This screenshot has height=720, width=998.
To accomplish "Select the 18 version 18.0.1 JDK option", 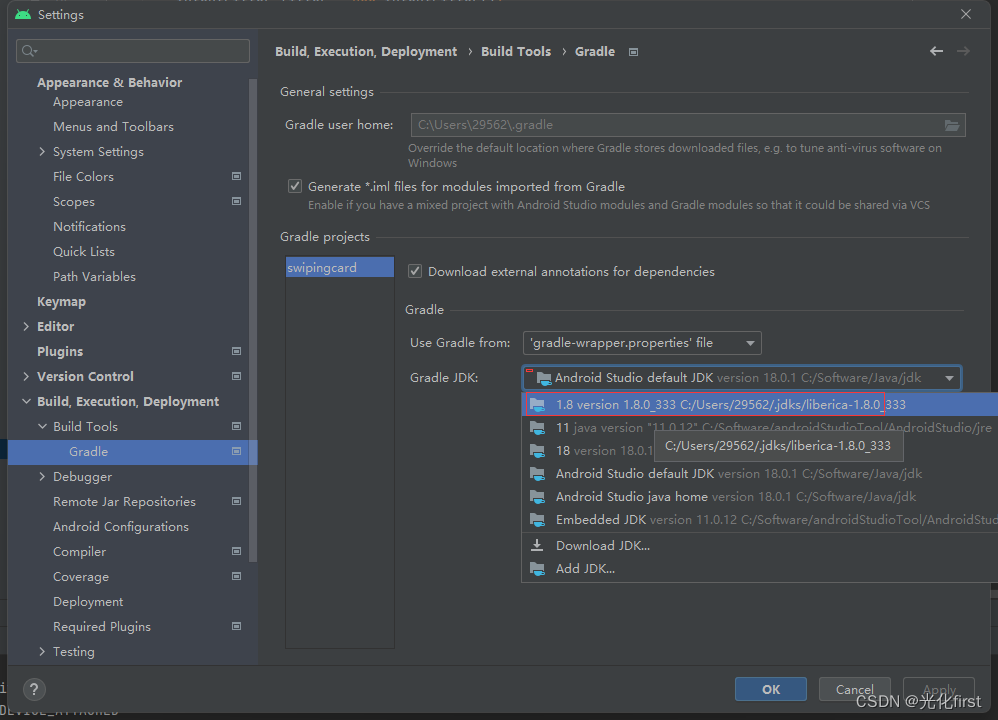I will (x=587, y=451).
